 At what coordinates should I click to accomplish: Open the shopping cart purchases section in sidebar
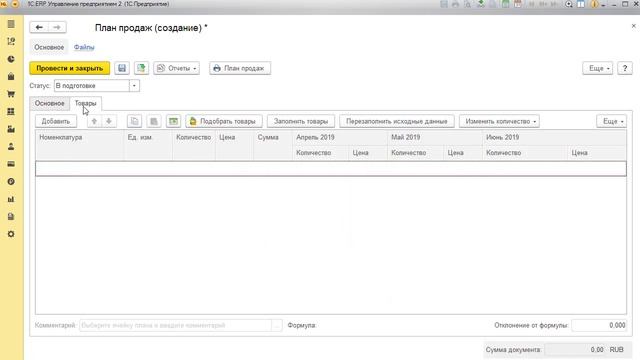[11, 94]
